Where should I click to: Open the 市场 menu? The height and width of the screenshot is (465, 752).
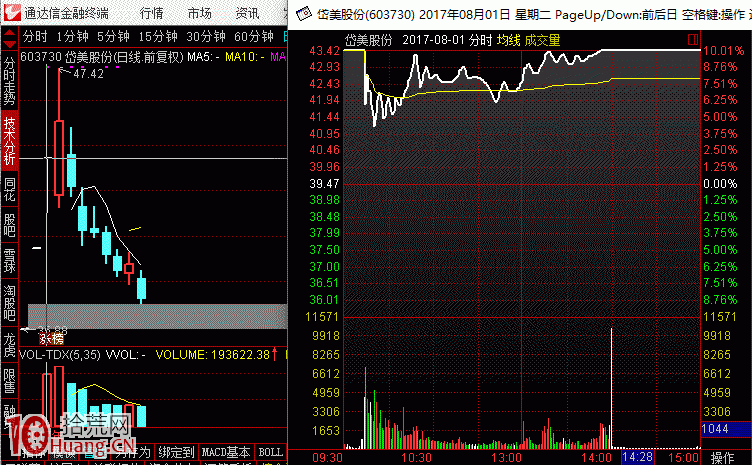(x=200, y=13)
